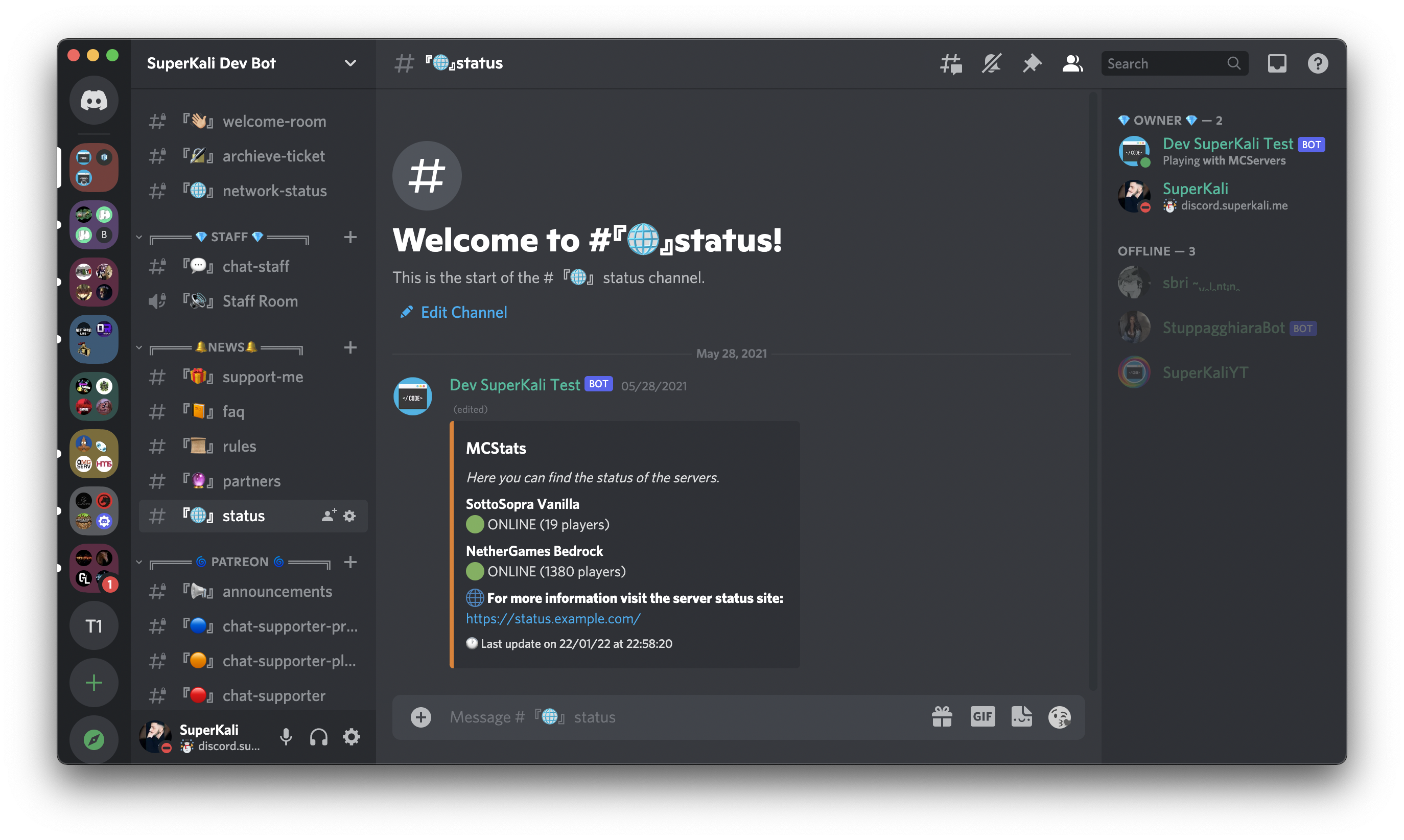Open the sticker picker icon
This screenshot has height=840, width=1404.
(1021, 716)
